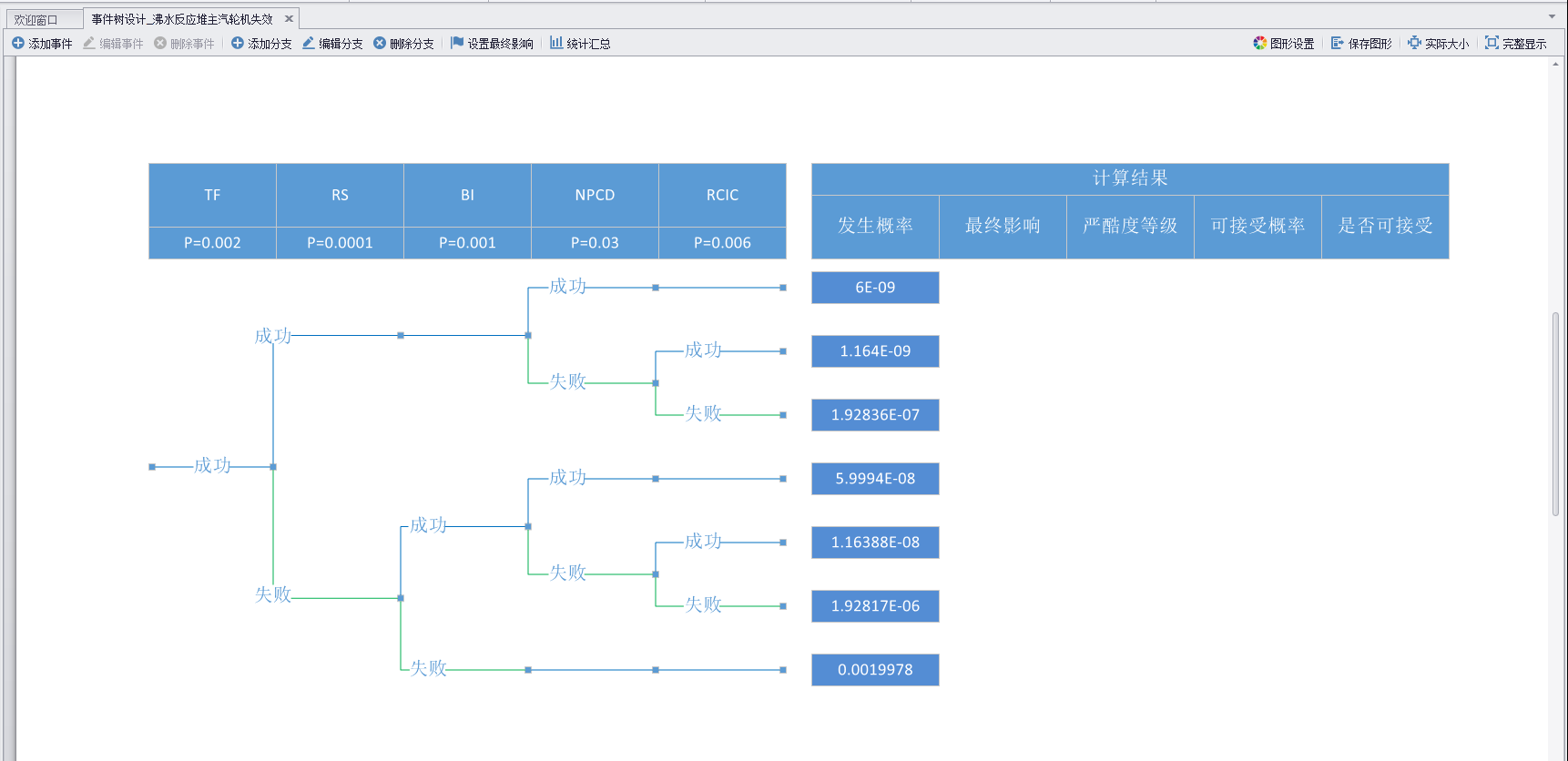1568x761 pixels.
Task: Click the vertical scrollbar thumb
Action: [x=1555, y=414]
